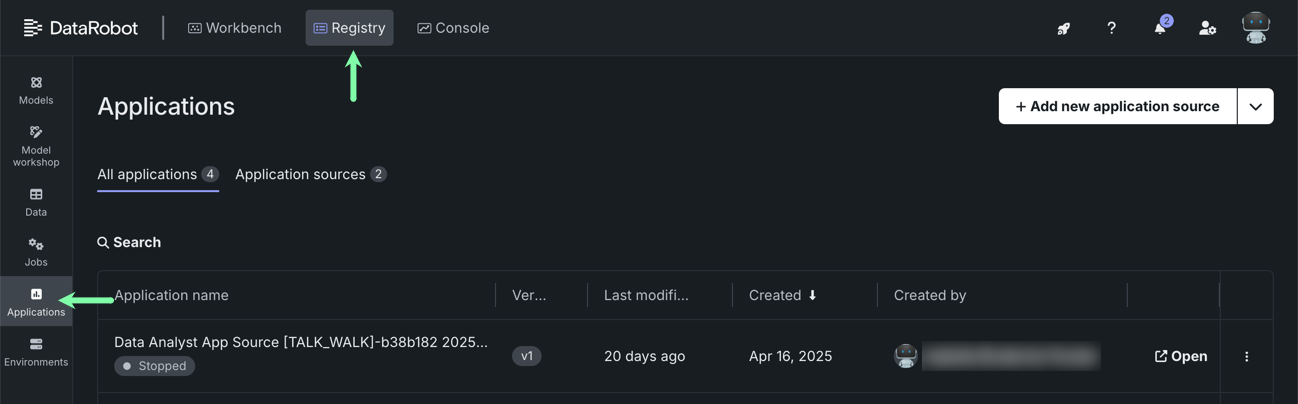
Task: Open user settings icon in top bar
Action: coord(1207,28)
